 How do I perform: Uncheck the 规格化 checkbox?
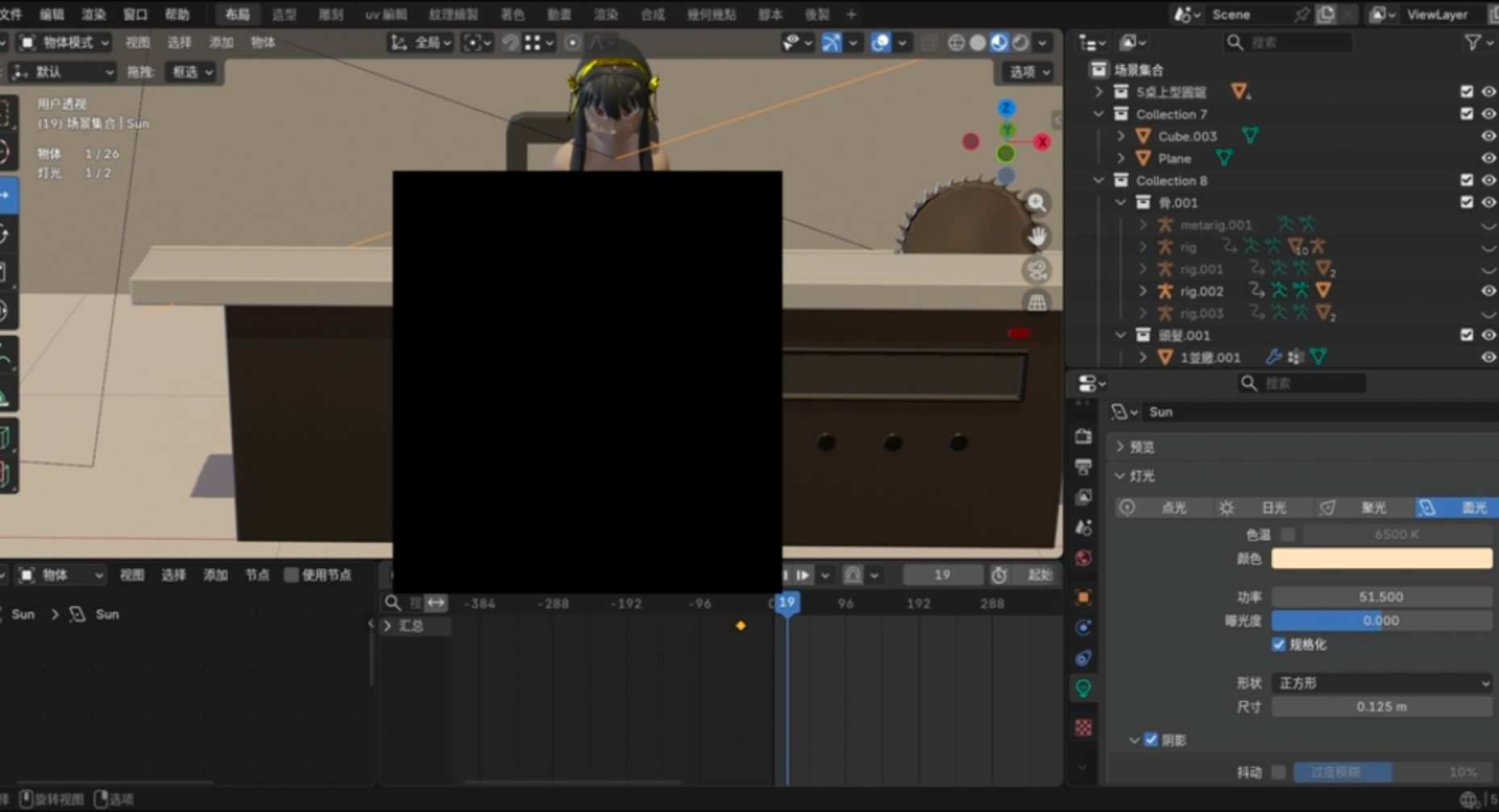(1278, 644)
